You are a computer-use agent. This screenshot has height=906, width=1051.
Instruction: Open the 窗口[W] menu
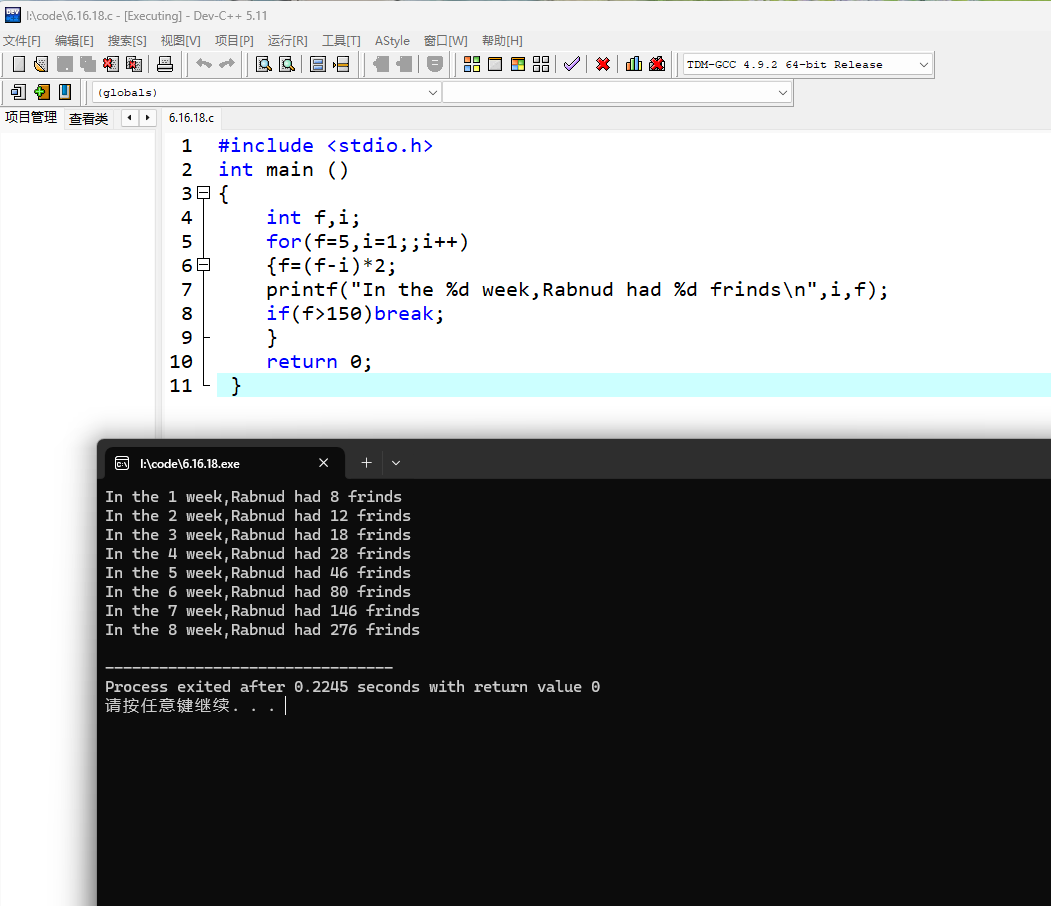click(x=446, y=41)
